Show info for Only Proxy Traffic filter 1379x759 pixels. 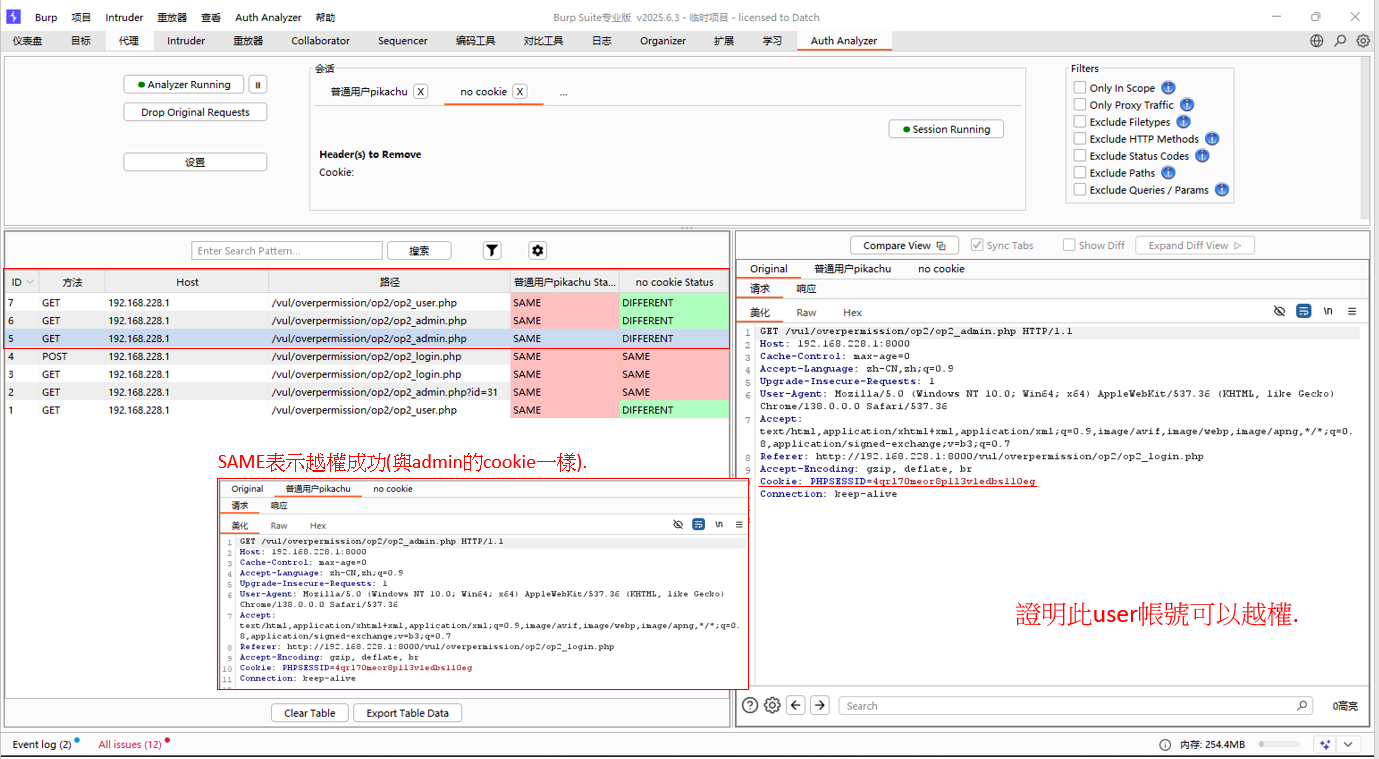pos(1187,105)
